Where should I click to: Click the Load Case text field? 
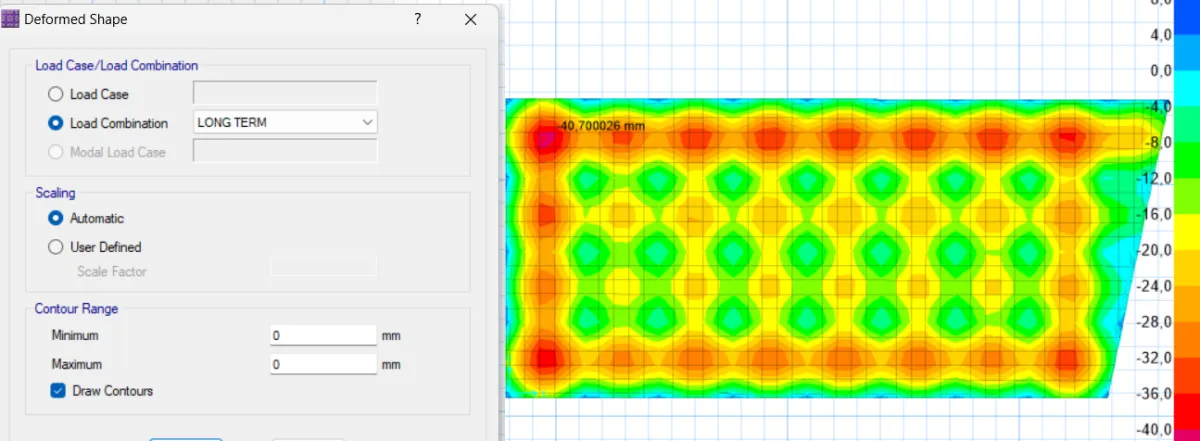pos(285,94)
